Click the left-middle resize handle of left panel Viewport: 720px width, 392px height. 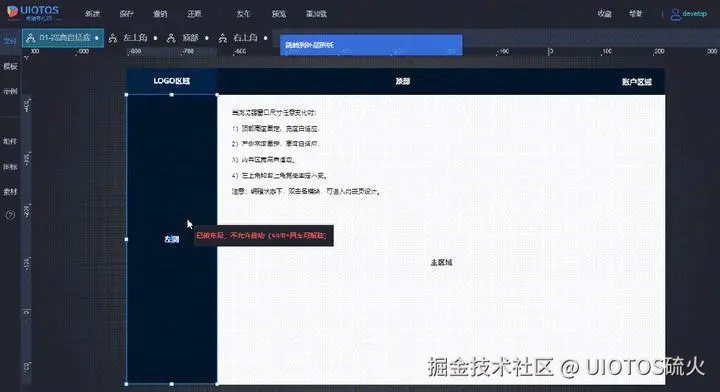point(127,239)
